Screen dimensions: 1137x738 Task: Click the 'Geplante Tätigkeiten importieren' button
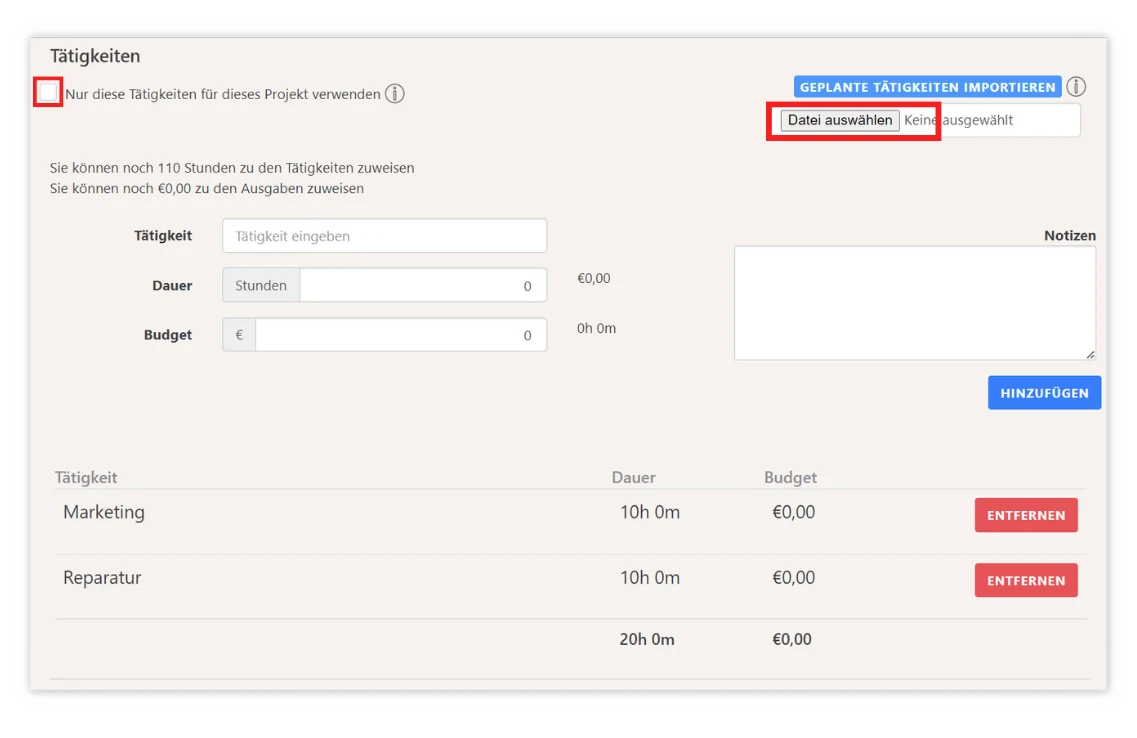click(x=927, y=87)
